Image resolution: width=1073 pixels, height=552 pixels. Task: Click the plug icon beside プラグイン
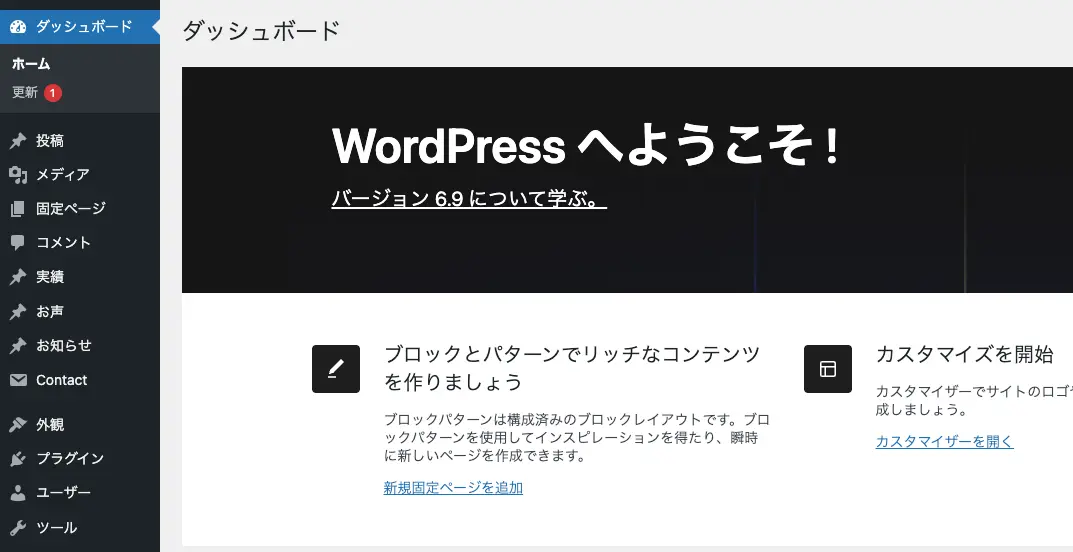coord(18,459)
